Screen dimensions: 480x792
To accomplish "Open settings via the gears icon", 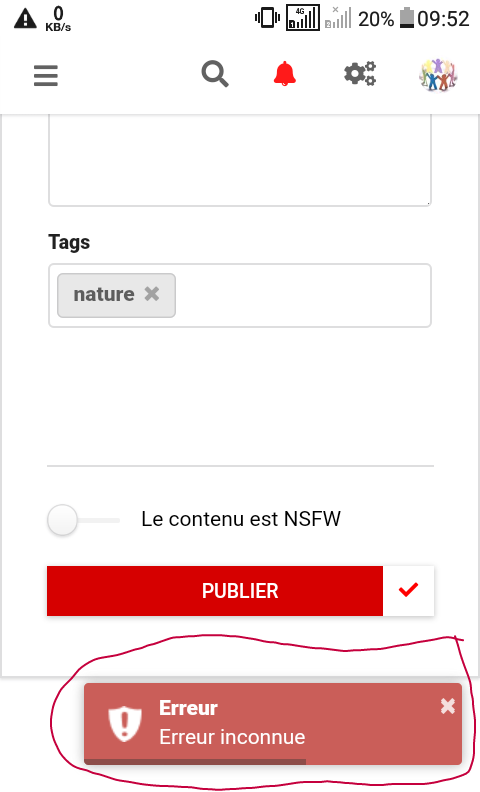I will coord(360,74).
